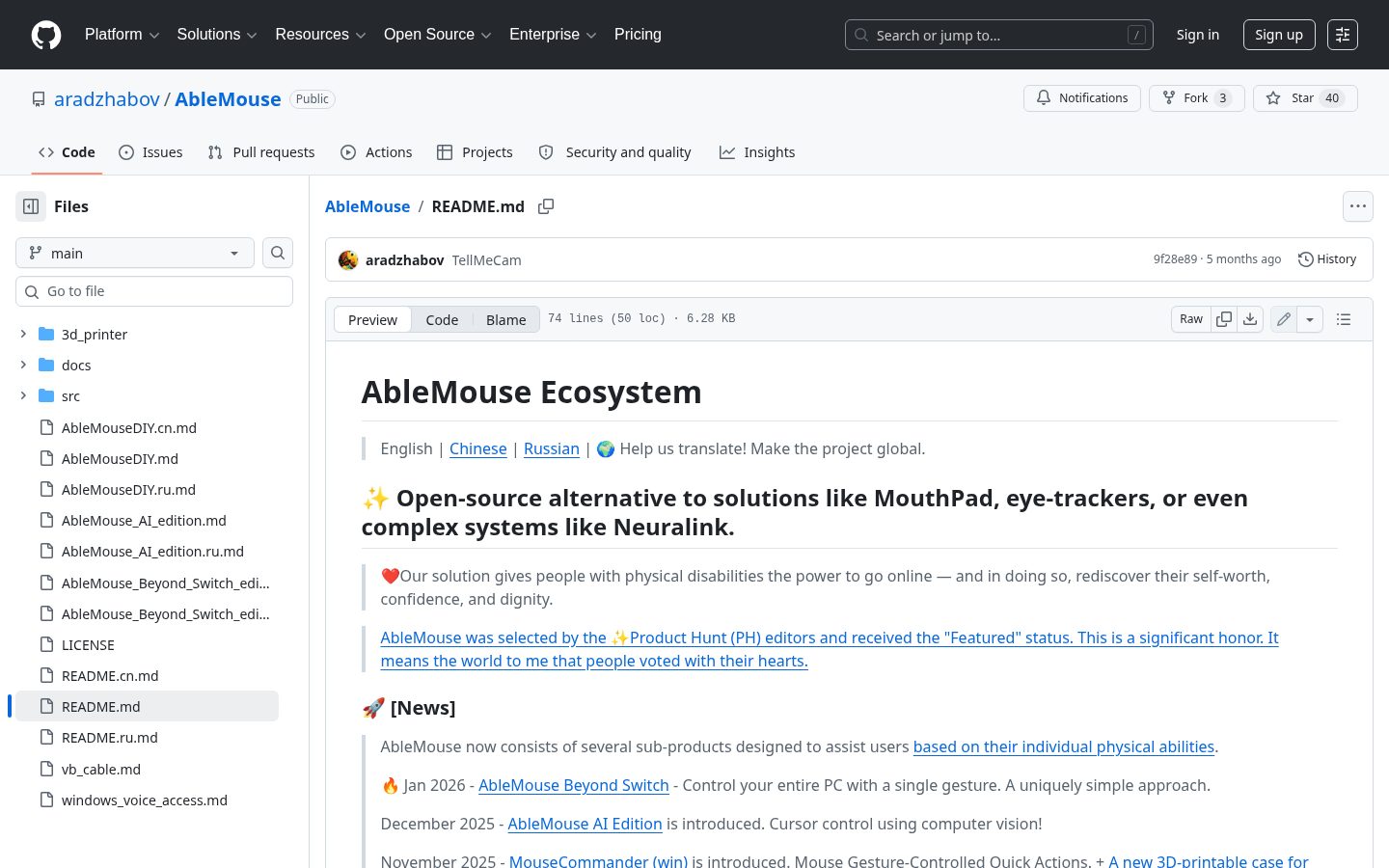Open the TellMeCam commit message
The image size is (1389, 868).
pos(486,260)
